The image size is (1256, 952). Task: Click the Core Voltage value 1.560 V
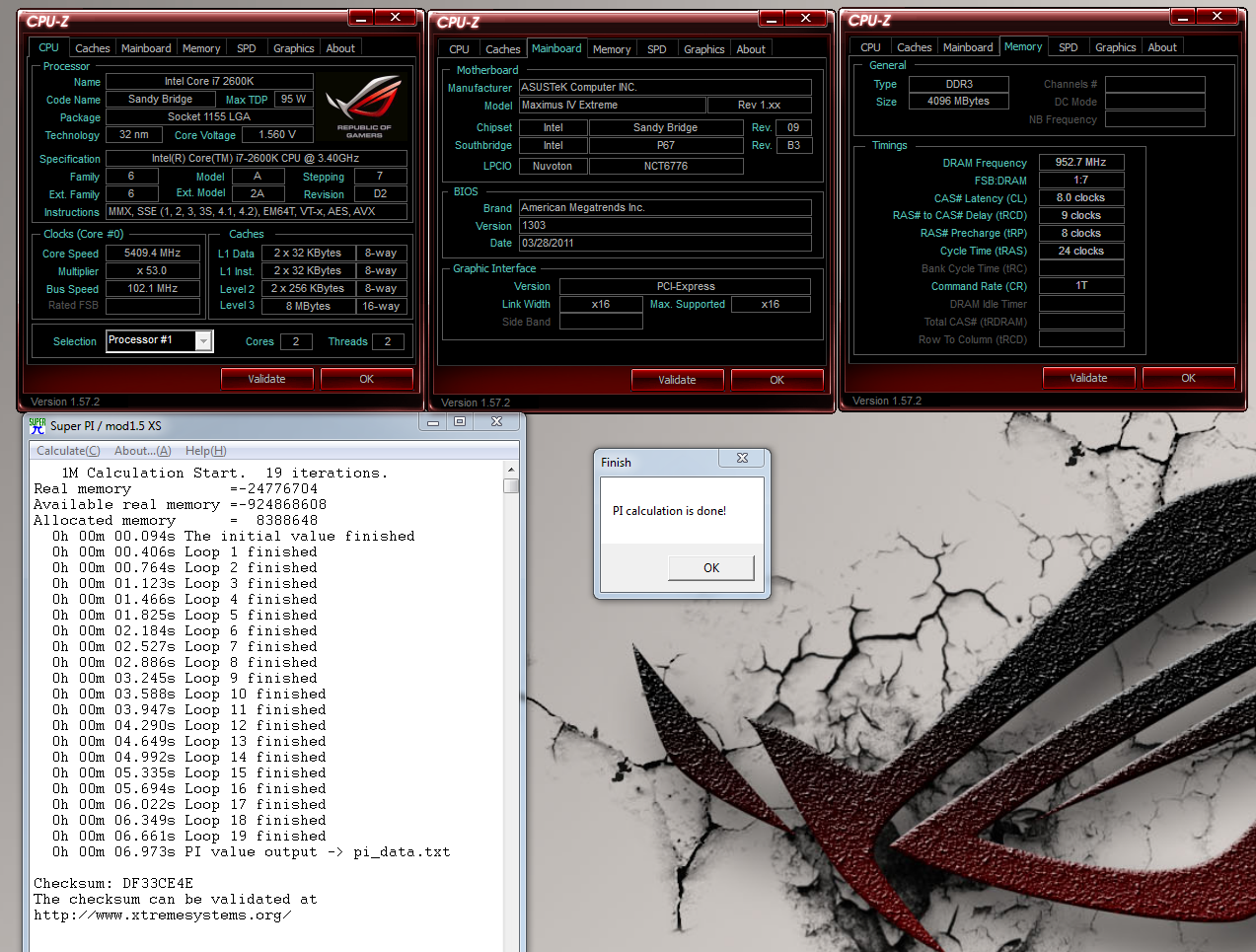click(278, 135)
